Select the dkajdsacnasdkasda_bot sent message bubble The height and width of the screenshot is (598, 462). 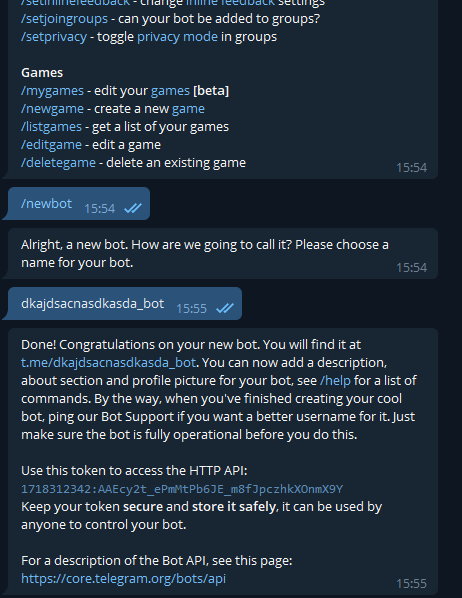click(x=125, y=304)
